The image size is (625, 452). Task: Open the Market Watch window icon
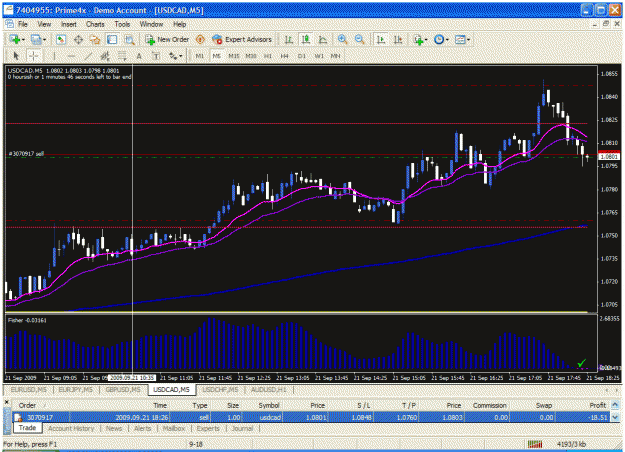click(61, 39)
